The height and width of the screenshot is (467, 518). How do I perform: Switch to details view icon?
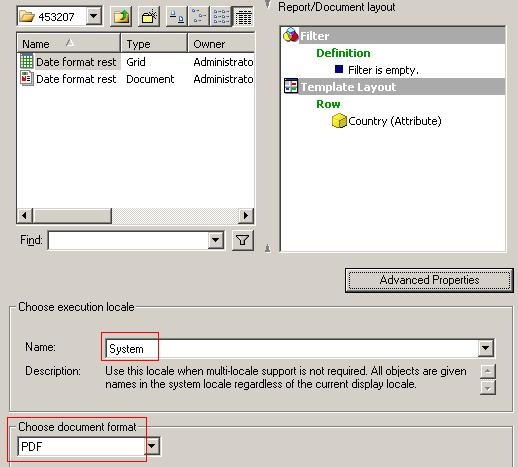click(x=243, y=17)
